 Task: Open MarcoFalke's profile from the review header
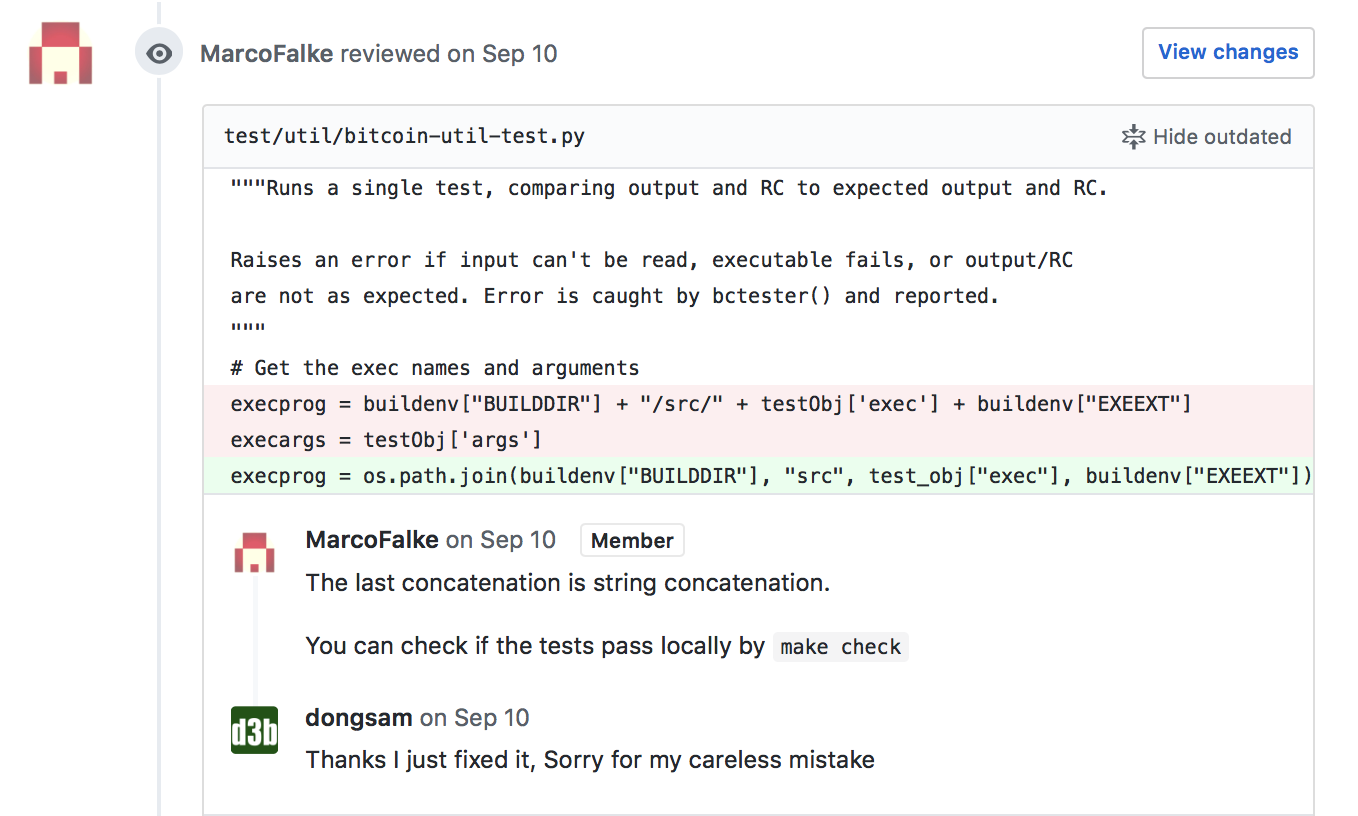click(x=266, y=54)
